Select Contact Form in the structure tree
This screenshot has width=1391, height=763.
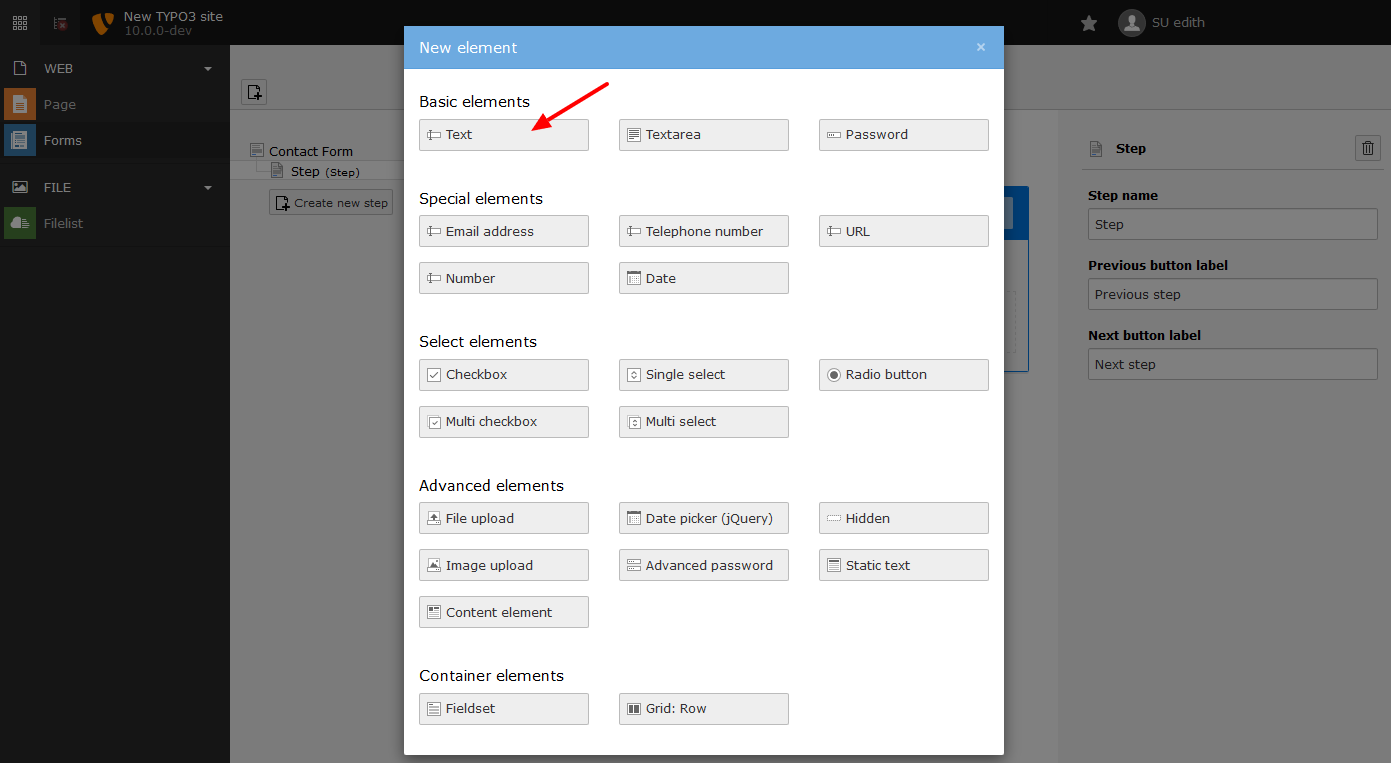pyautogui.click(x=310, y=150)
